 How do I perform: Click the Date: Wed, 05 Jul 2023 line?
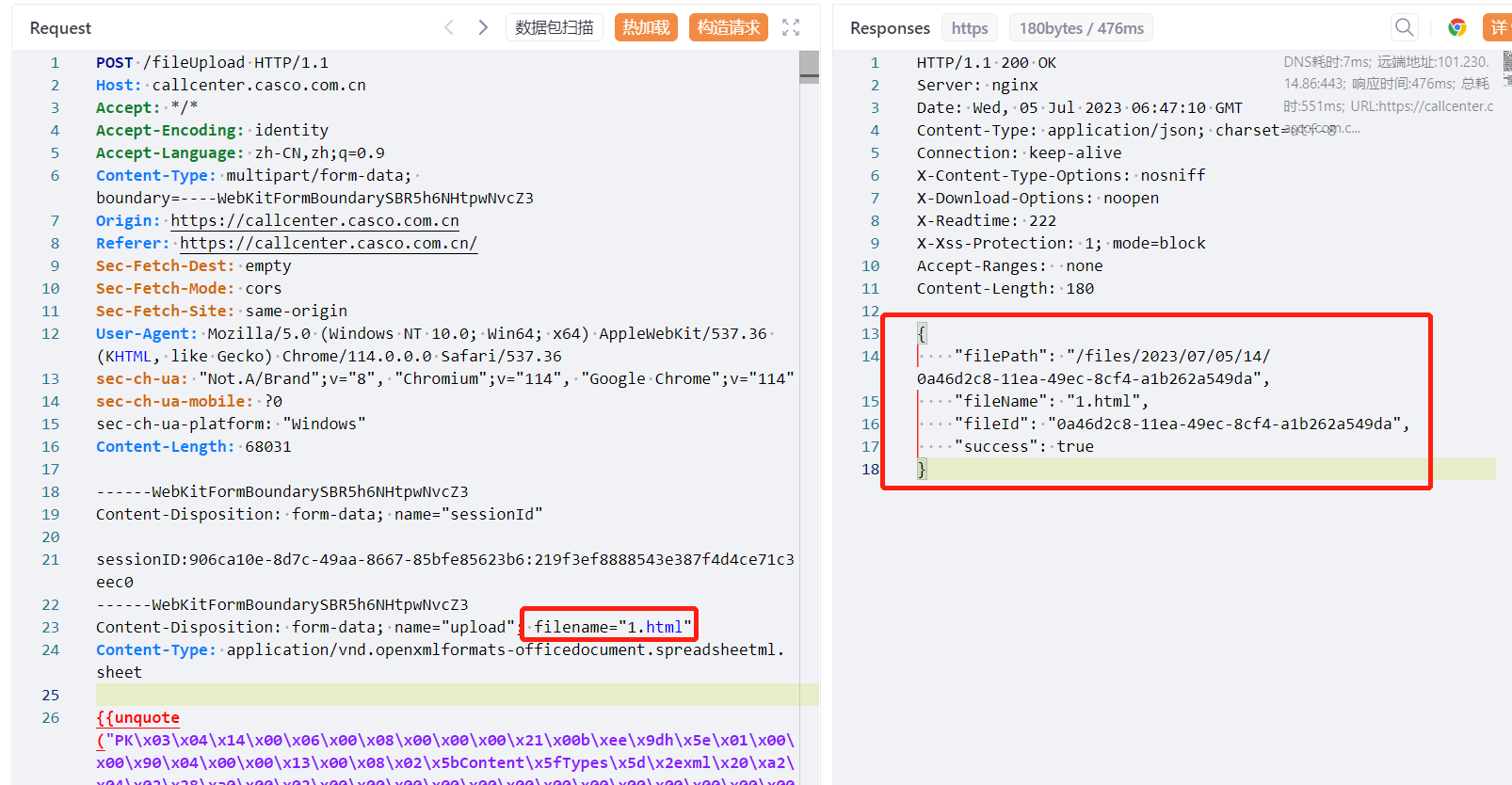coord(1080,107)
